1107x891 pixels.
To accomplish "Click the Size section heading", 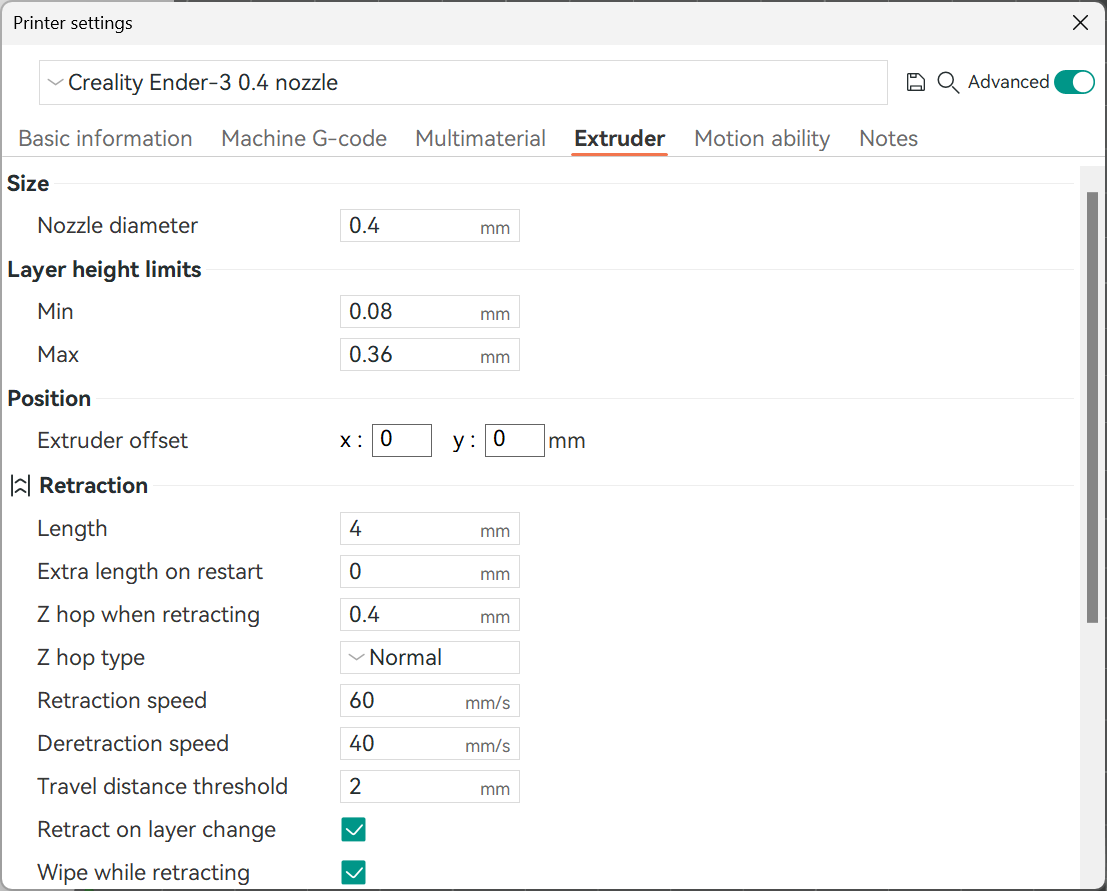I will point(28,184).
